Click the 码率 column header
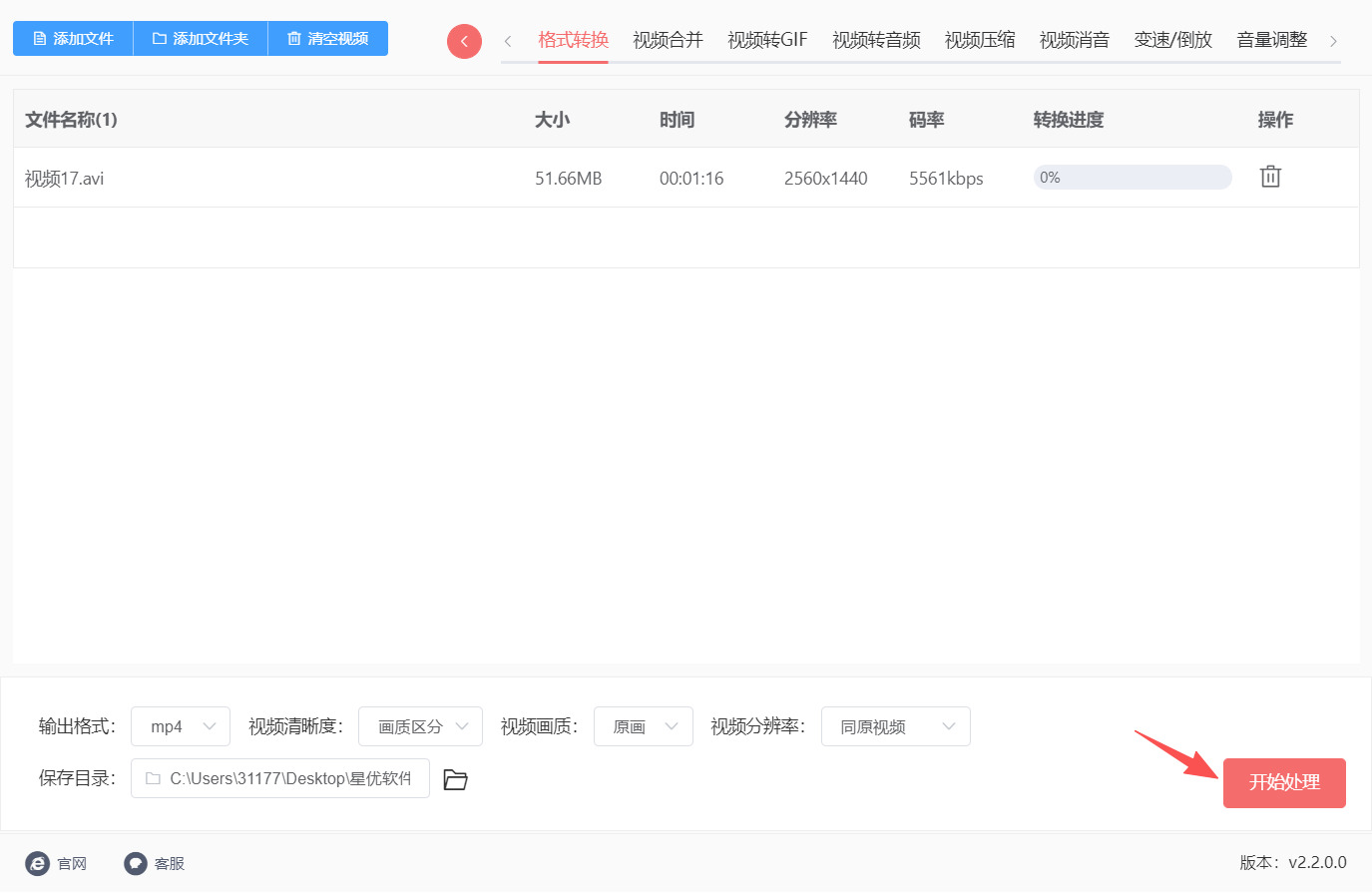 (x=926, y=120)
